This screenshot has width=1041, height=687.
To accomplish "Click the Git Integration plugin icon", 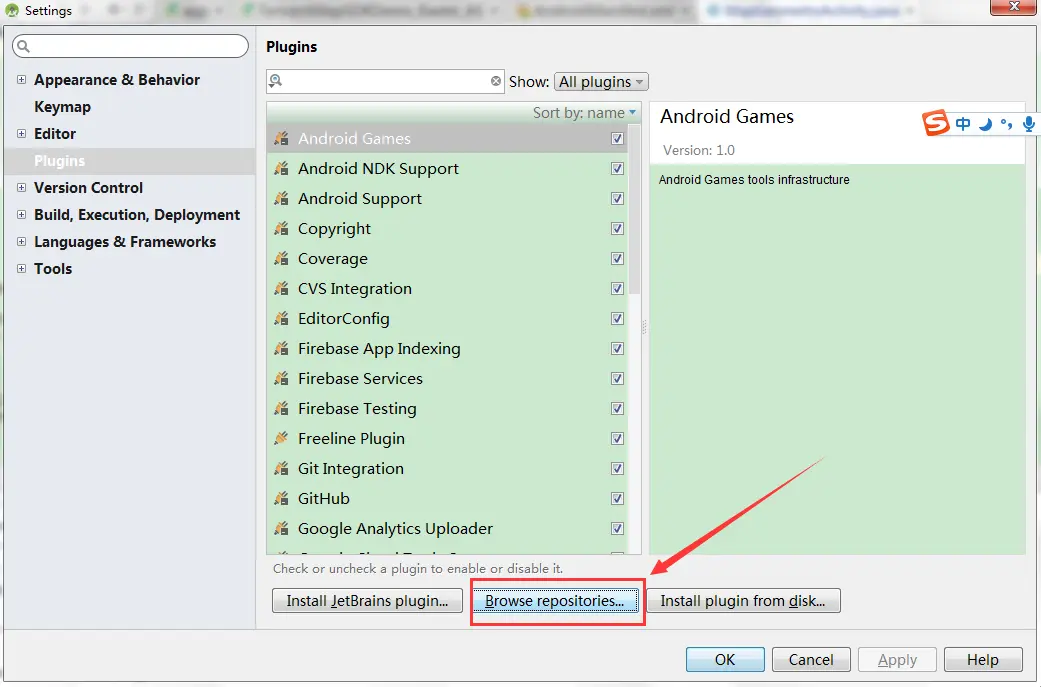I will [281, 469].
